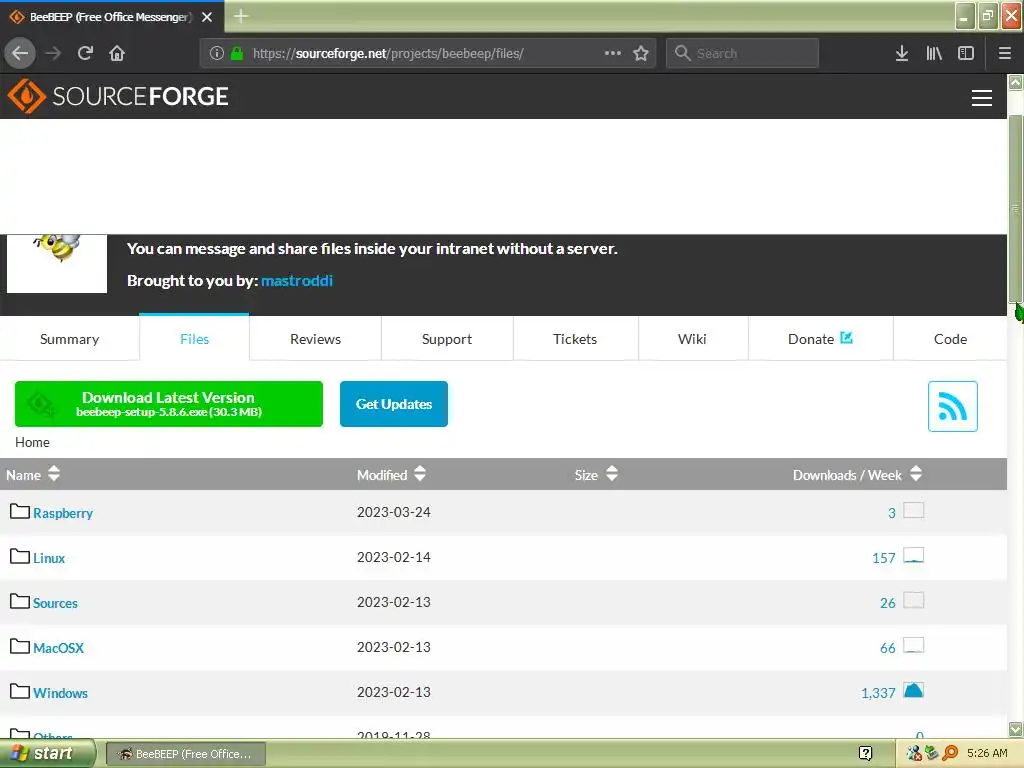Click the Linux folder icon
The width and height of the screenshot is (1024, 768).
[x=20, y=556]
